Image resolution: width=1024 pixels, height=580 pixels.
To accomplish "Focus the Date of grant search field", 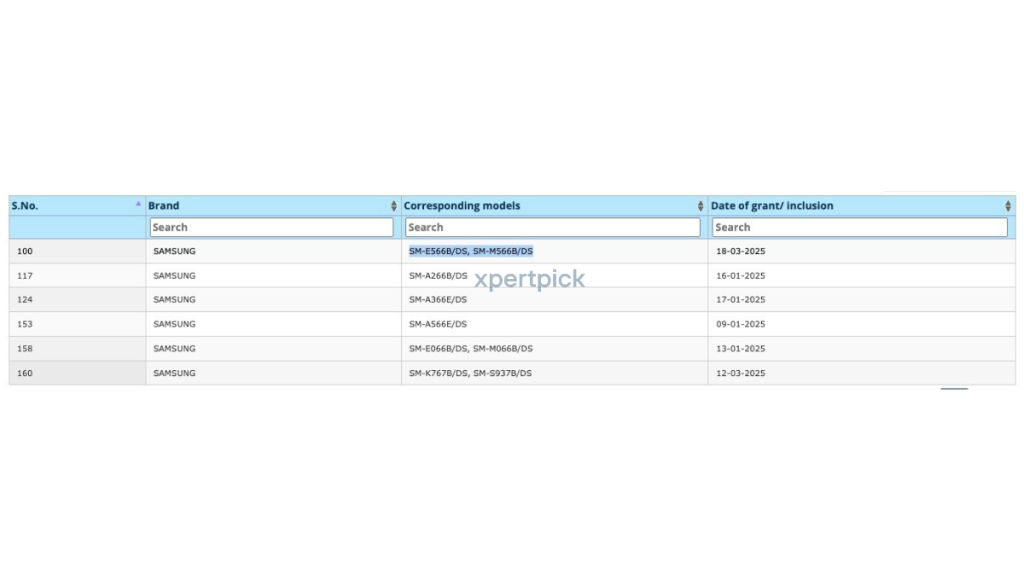I will [x=859, y=227].
